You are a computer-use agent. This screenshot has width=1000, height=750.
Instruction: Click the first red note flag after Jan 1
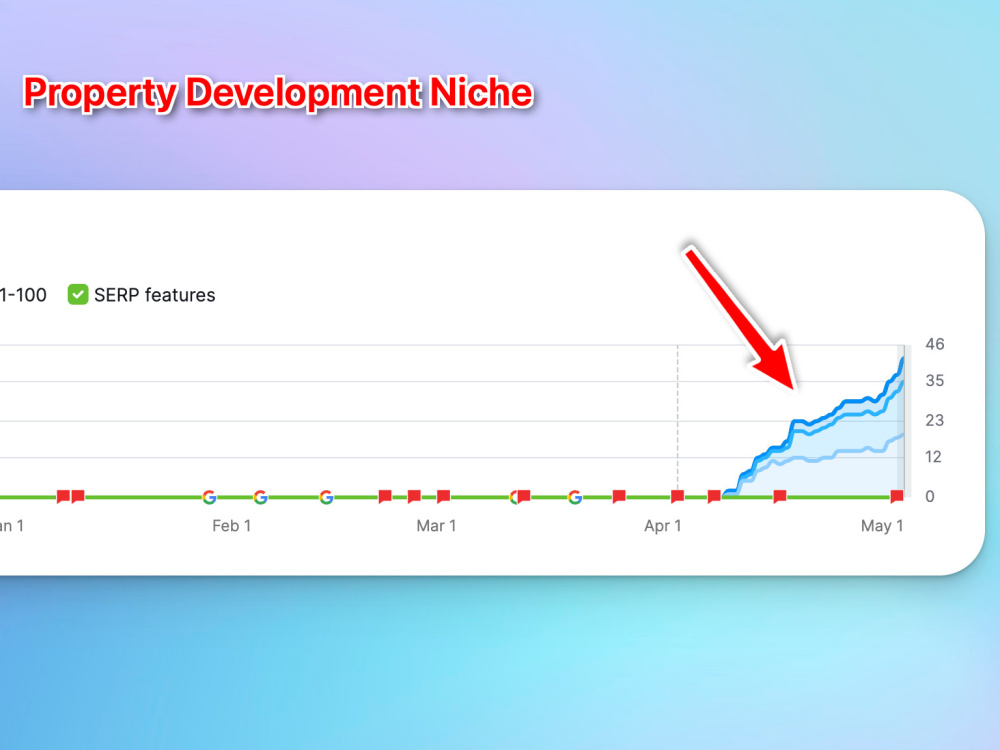[x=63, y=496]
